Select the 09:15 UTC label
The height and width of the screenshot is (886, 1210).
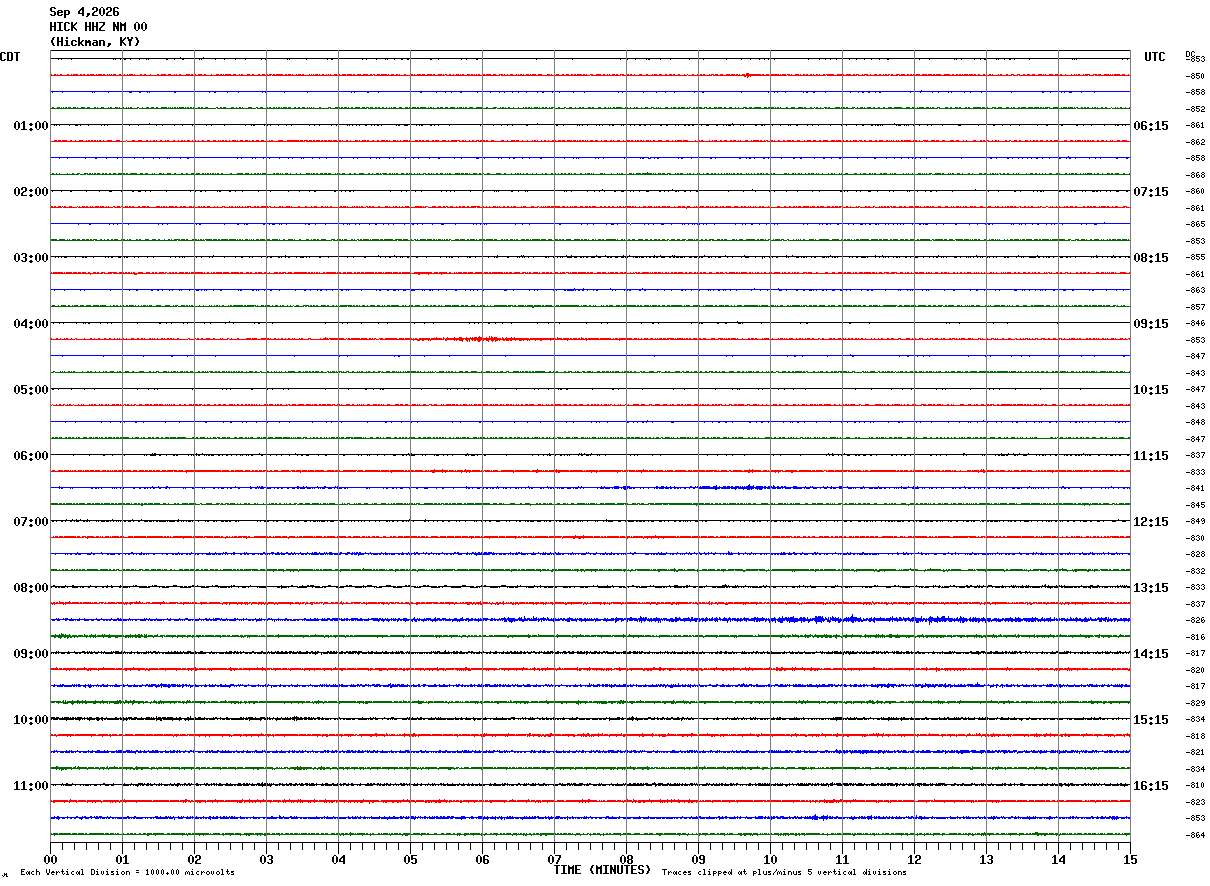click(x=1151, y=324)
